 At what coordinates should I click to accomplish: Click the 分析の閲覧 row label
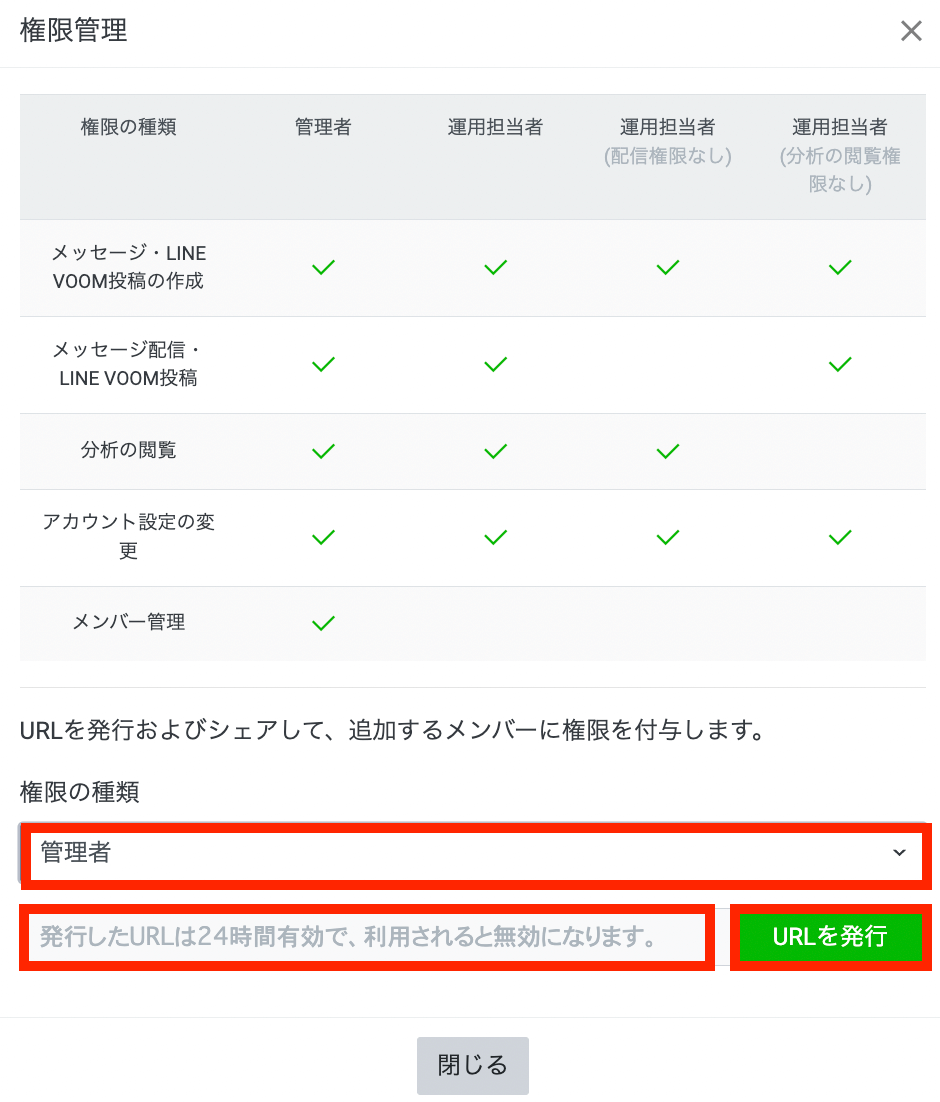coord(129,451)
